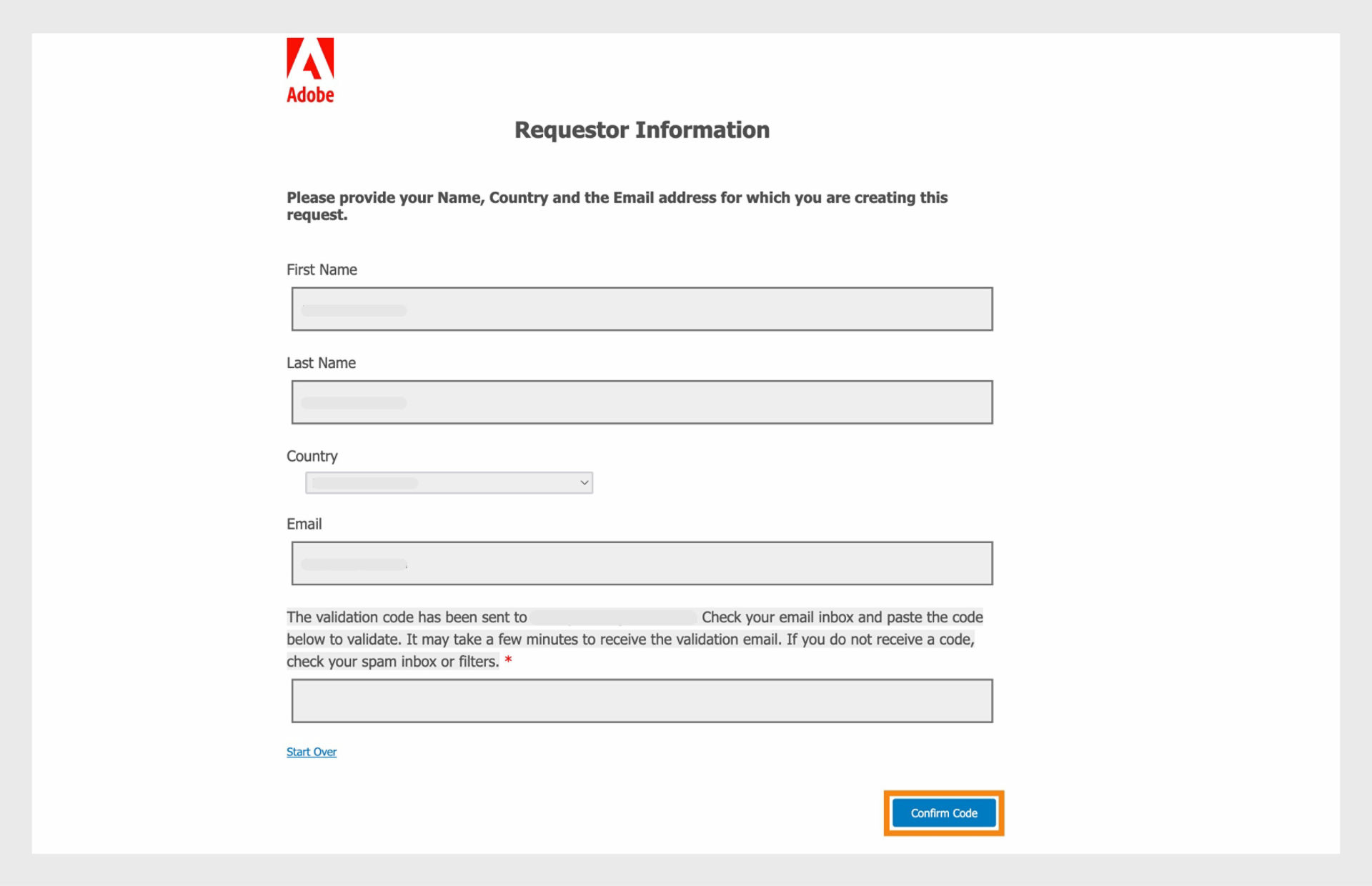Viewport: 1372px width, 886px height.
Task: Click the Requestor Information heading
Action: click(642, 129)
